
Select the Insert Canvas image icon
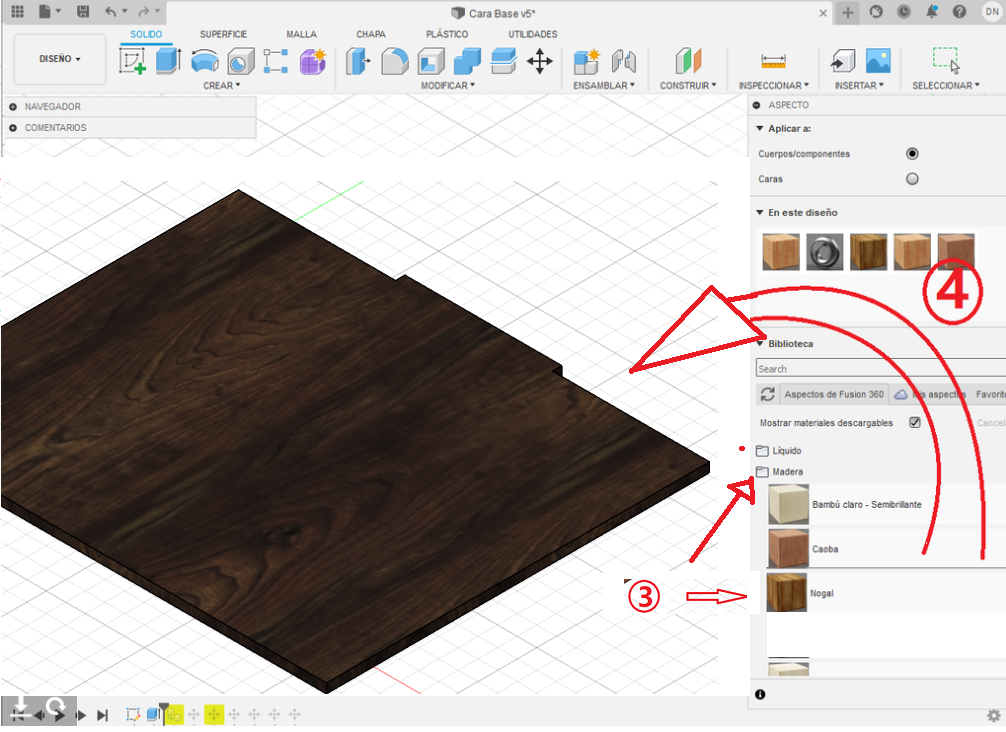click(878, 61)
